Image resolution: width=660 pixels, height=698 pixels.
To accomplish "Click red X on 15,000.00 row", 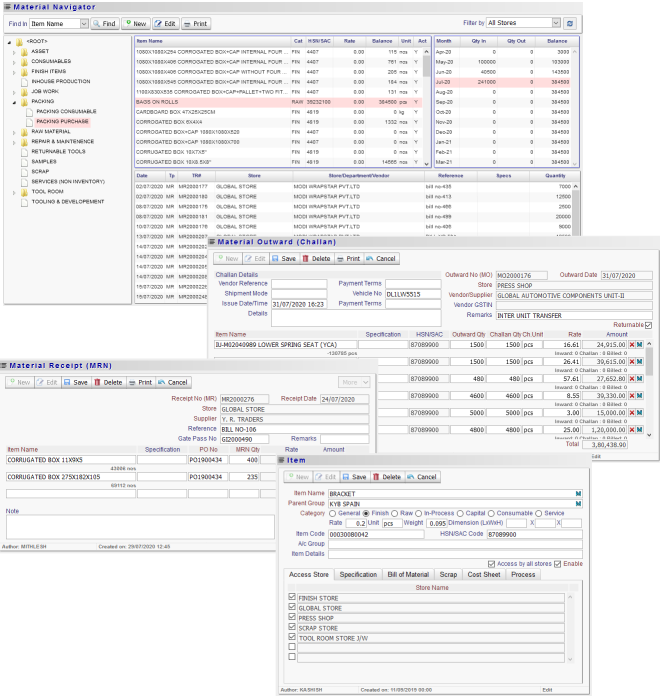I will pyautogui.click(x=632, y=413).
